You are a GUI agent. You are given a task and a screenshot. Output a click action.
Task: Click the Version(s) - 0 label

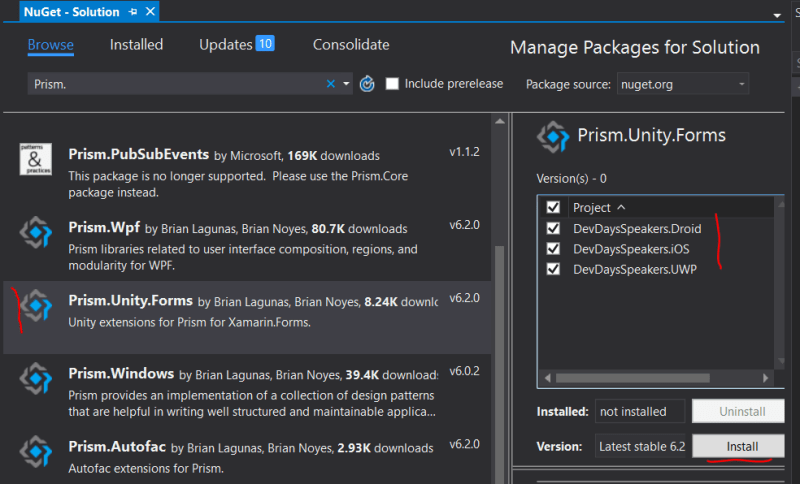point(571,179)
